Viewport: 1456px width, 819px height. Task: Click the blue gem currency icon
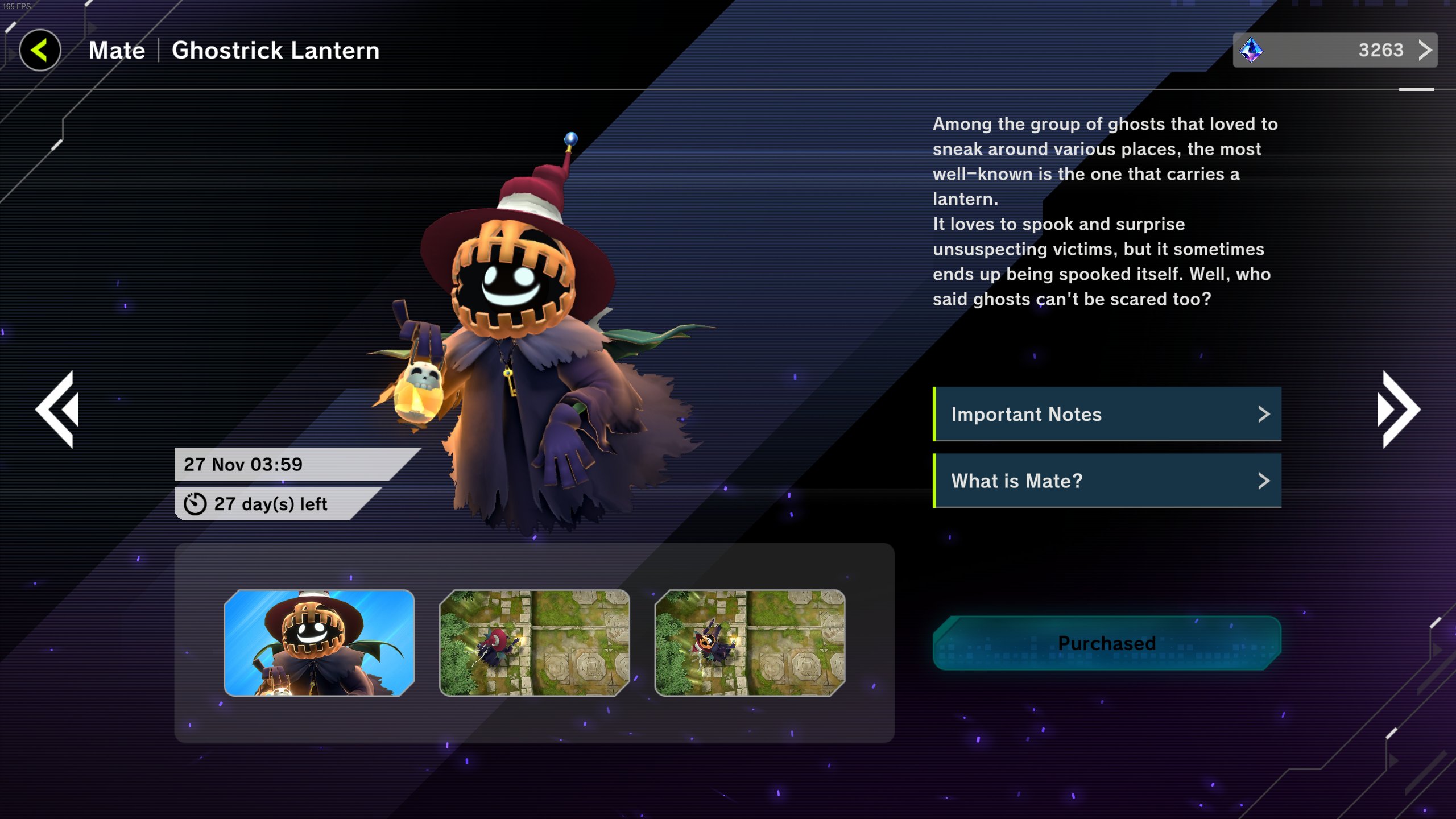click(x=1251, y=50)
